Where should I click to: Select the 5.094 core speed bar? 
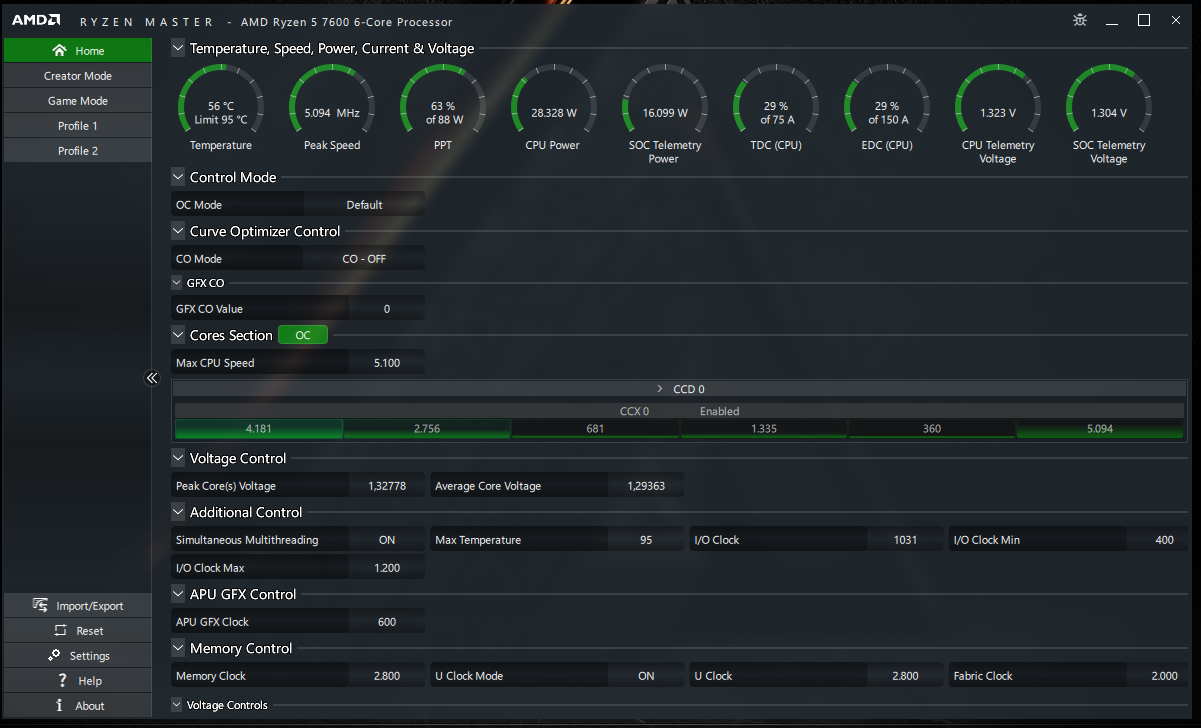pos(1100,429)
